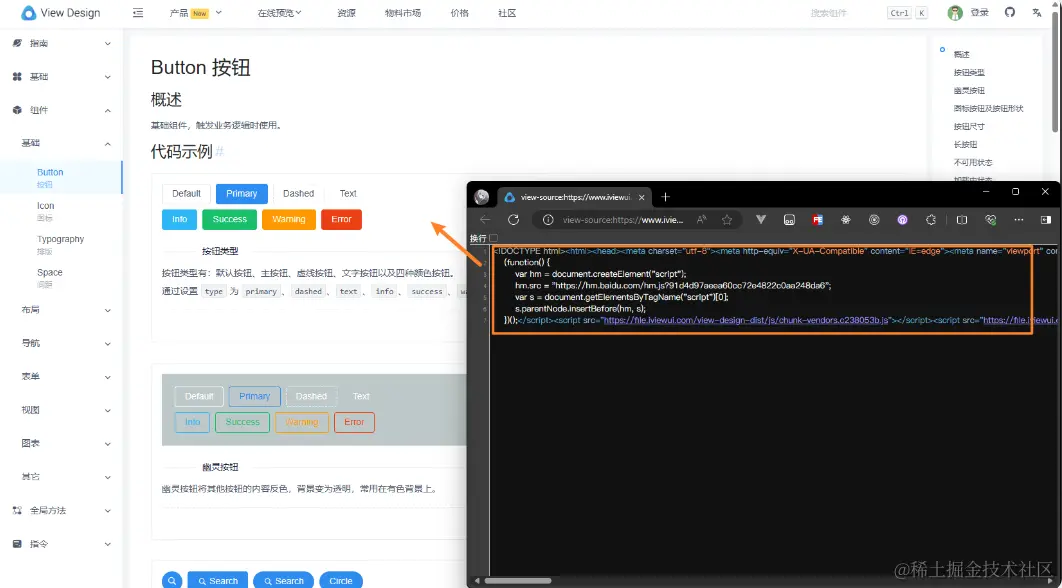Click the blue Primary button
This screenshot has height=588, width=1062.
pos(242,194)
